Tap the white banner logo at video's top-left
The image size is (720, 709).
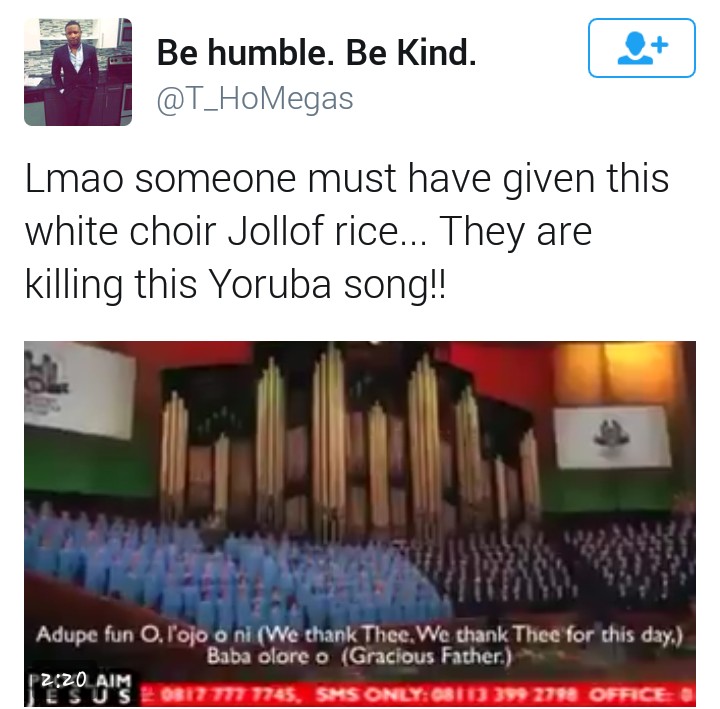pyautogui.click(x=79, y=390)
